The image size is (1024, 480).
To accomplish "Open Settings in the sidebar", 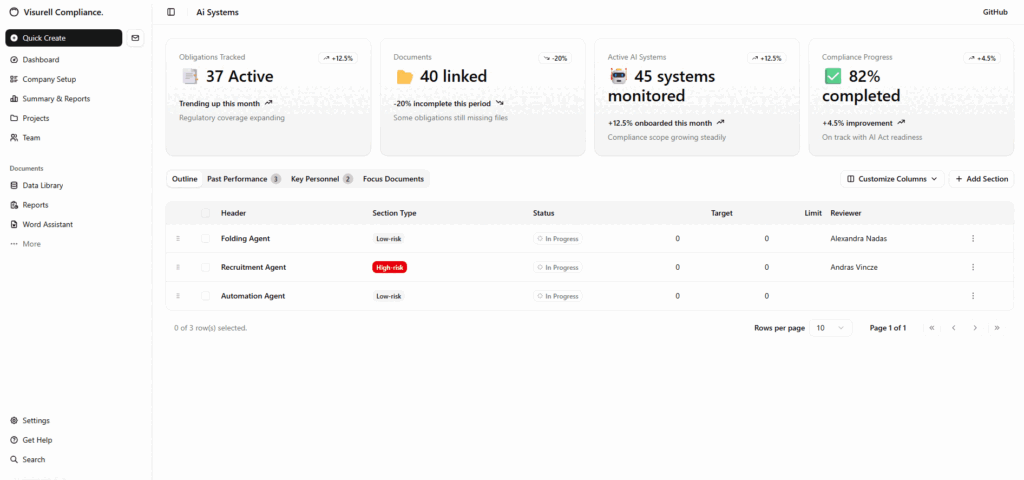I will (x=36, y=421).
